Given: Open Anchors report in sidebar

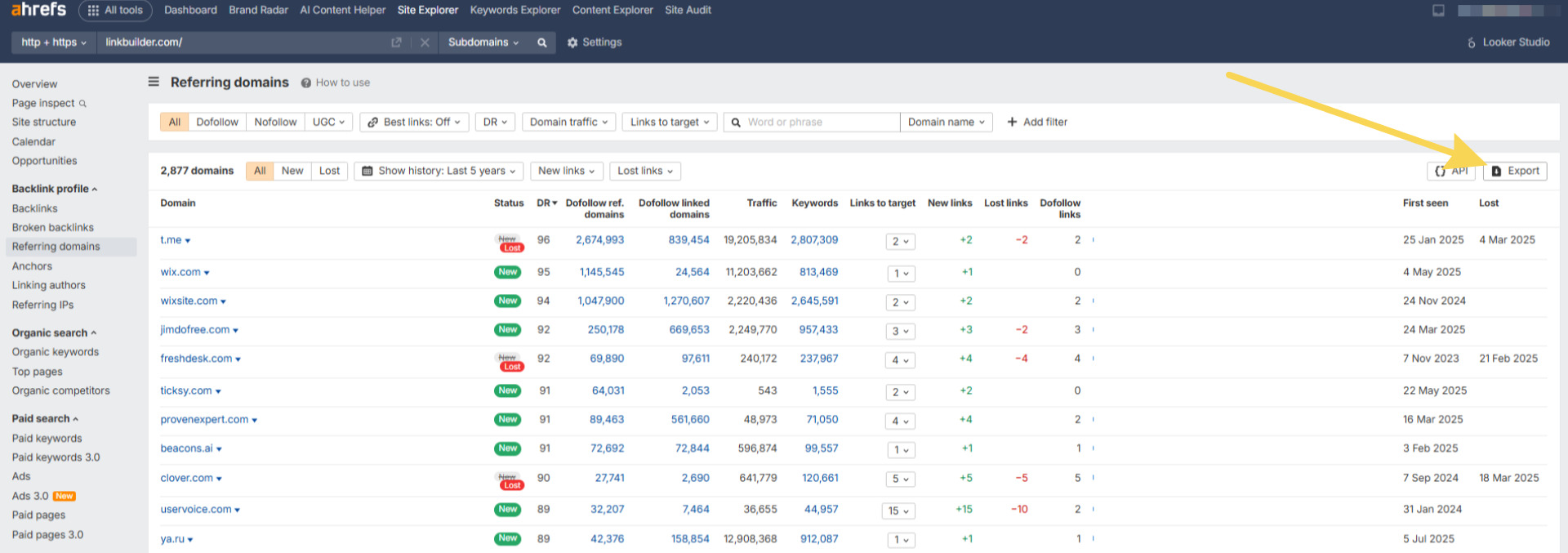Looking at the screenshot, I should pyautogui.click(x=32, y=266).
